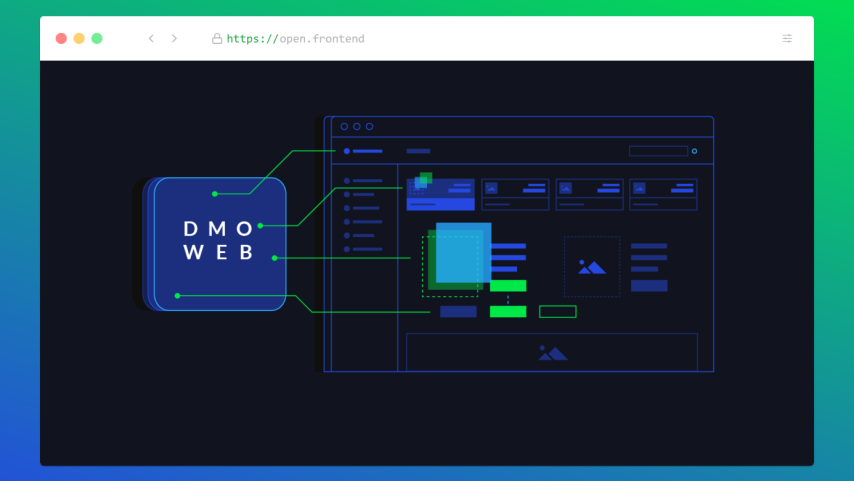Screen dimensions: 854x481
Task: Click the green maximize dot of browser window
Action: 97,39
